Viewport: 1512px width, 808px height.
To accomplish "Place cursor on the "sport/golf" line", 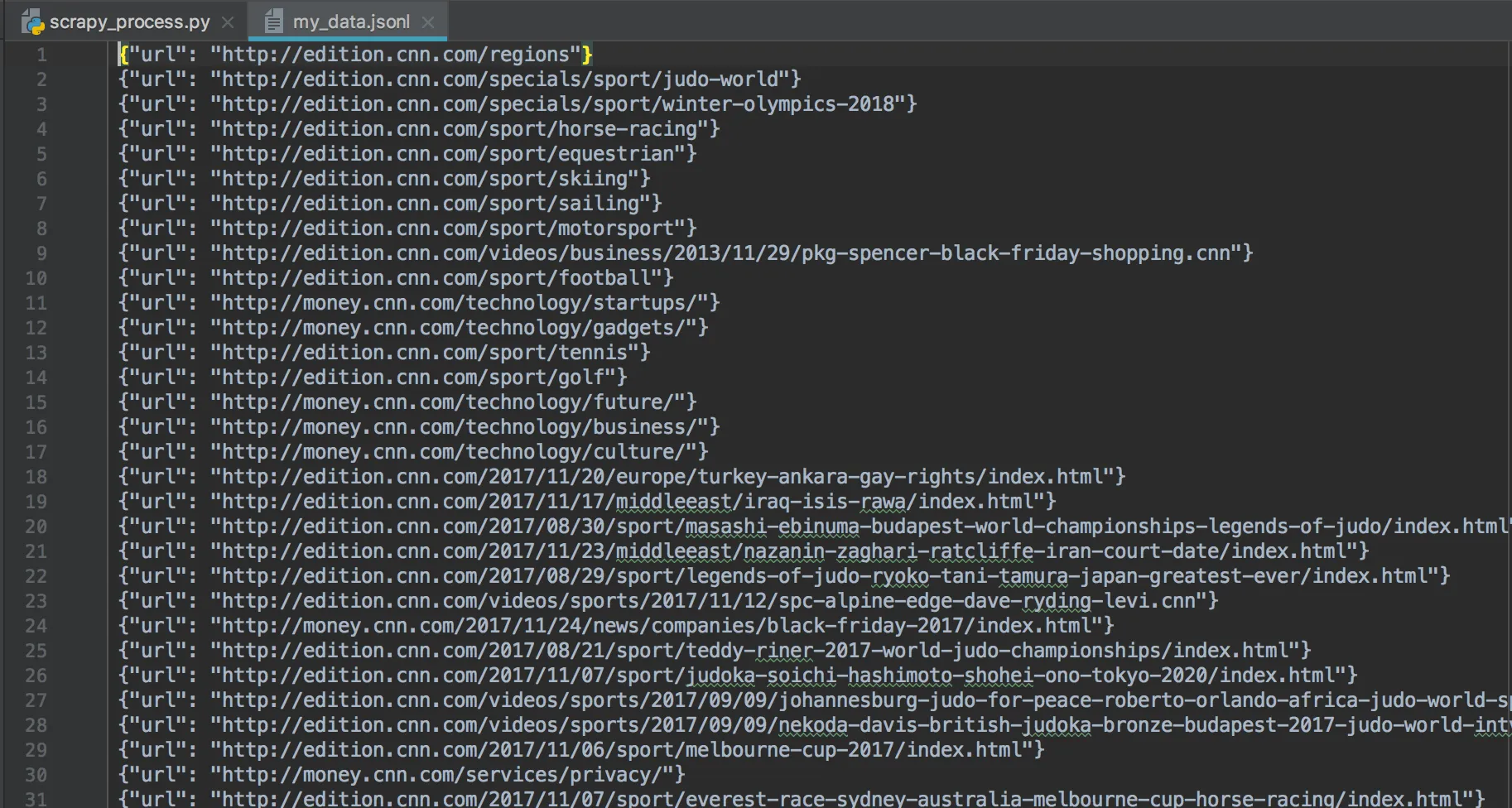I will tap(373, 378).
